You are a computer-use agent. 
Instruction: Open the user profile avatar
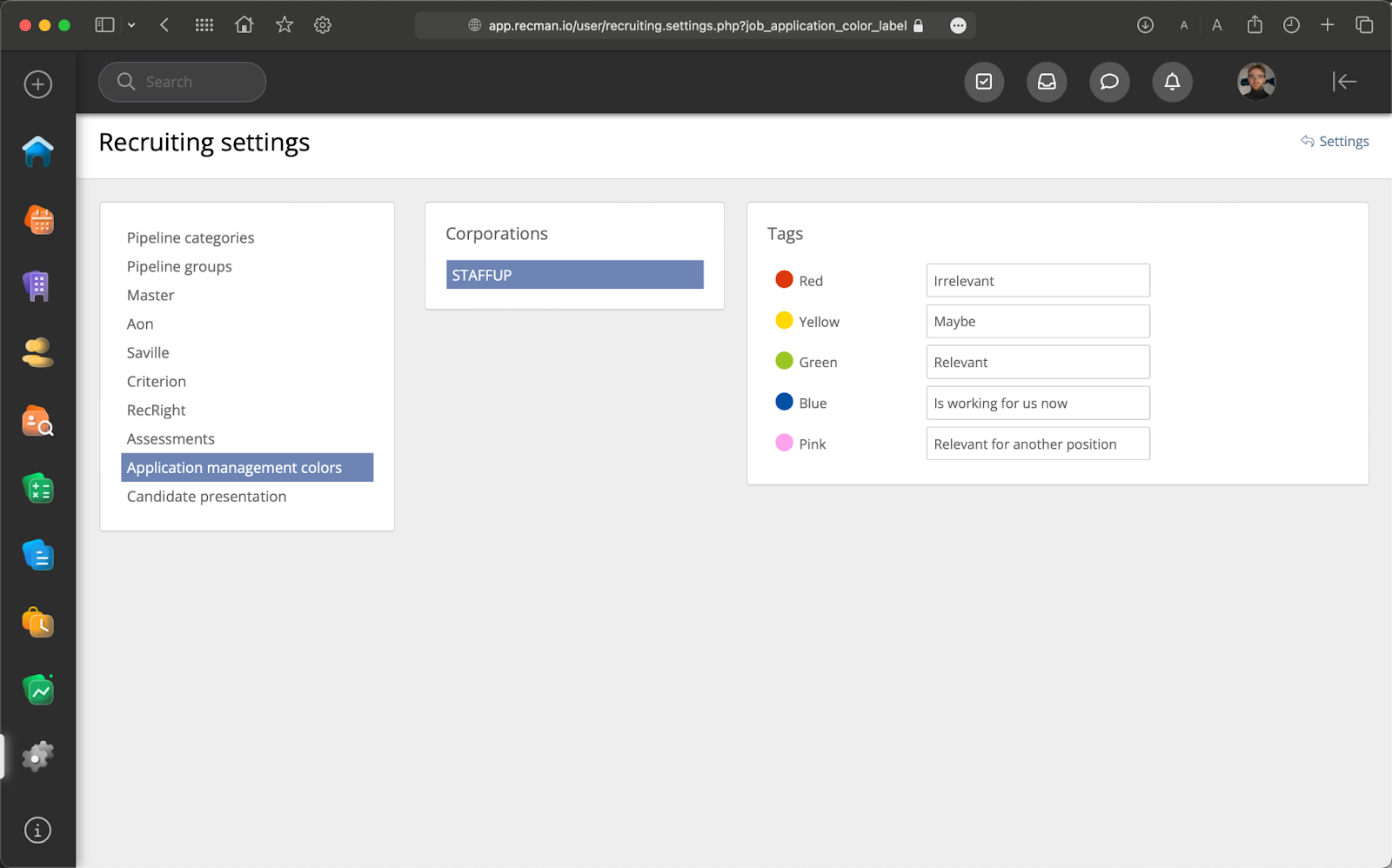pos(1255,82)
